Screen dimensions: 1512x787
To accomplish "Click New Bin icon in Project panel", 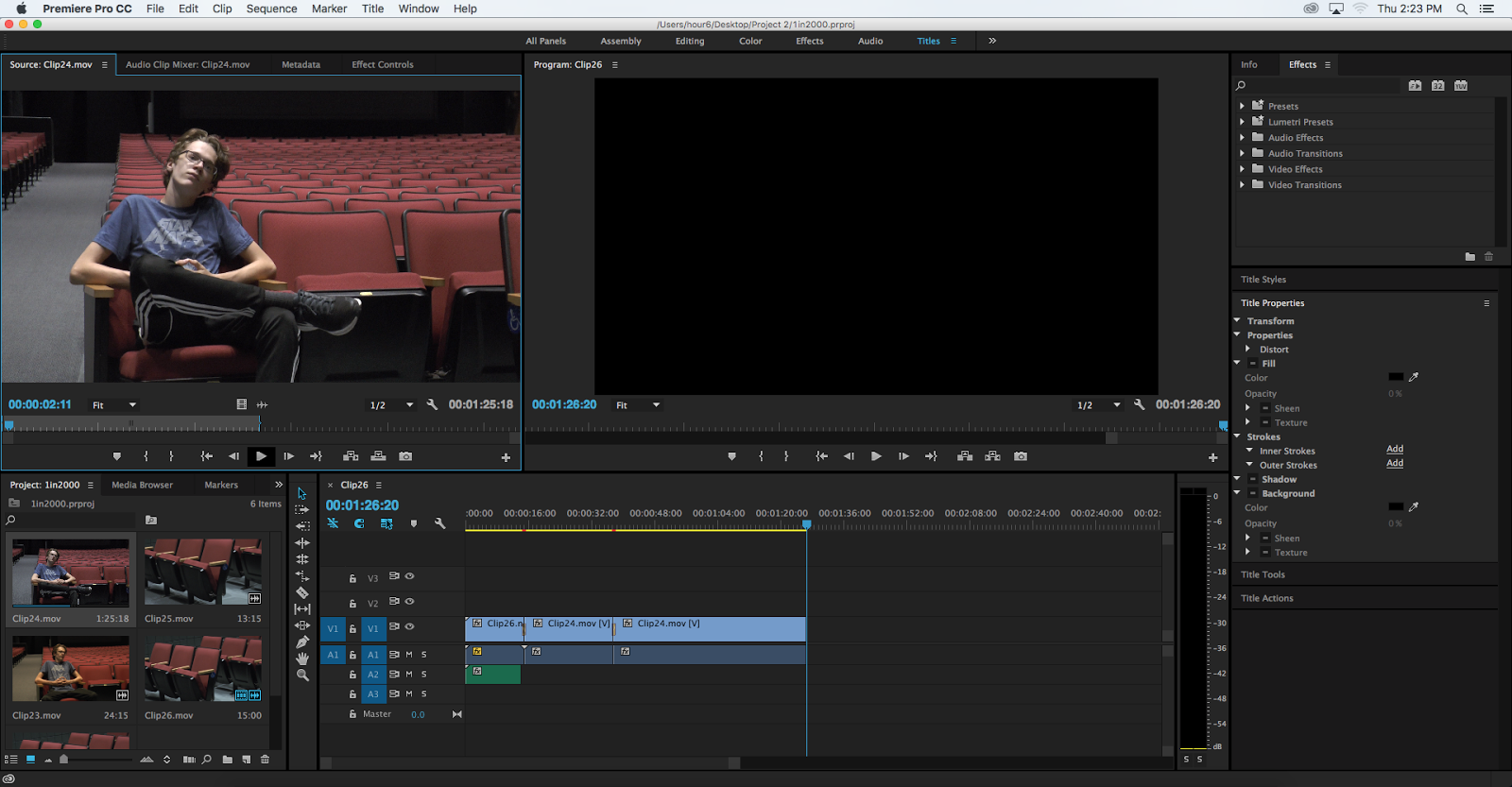I will (227, 760).
